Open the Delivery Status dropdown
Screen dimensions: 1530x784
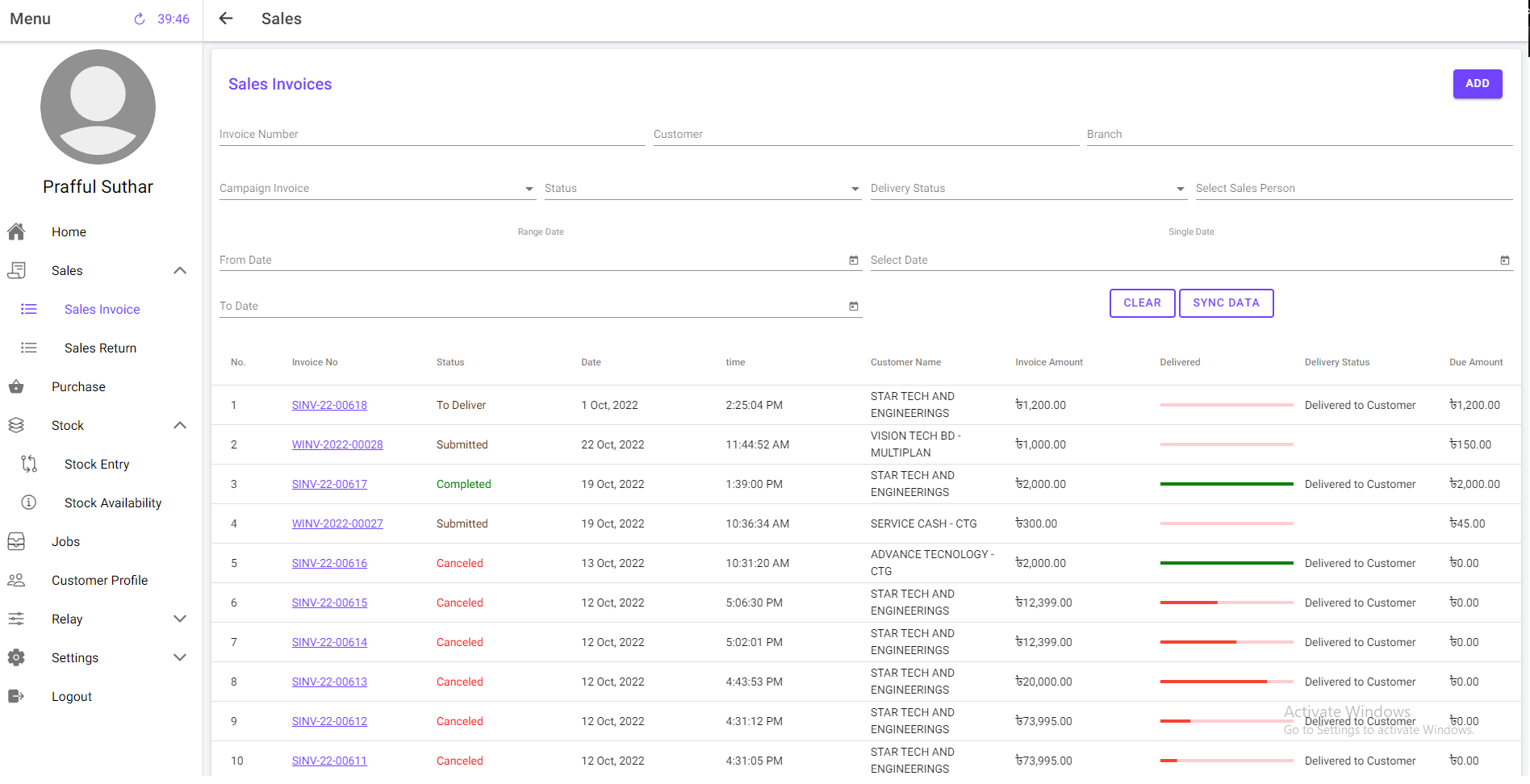(x=1027, y=189)
